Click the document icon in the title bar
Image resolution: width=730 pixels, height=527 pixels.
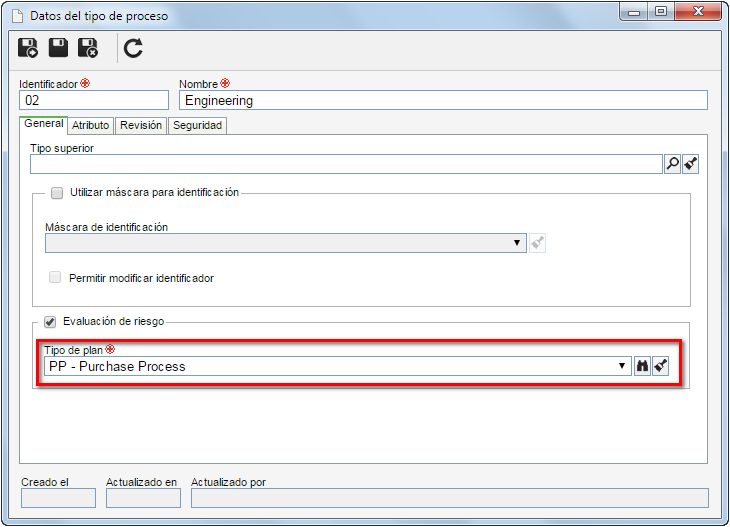[17, 16]
